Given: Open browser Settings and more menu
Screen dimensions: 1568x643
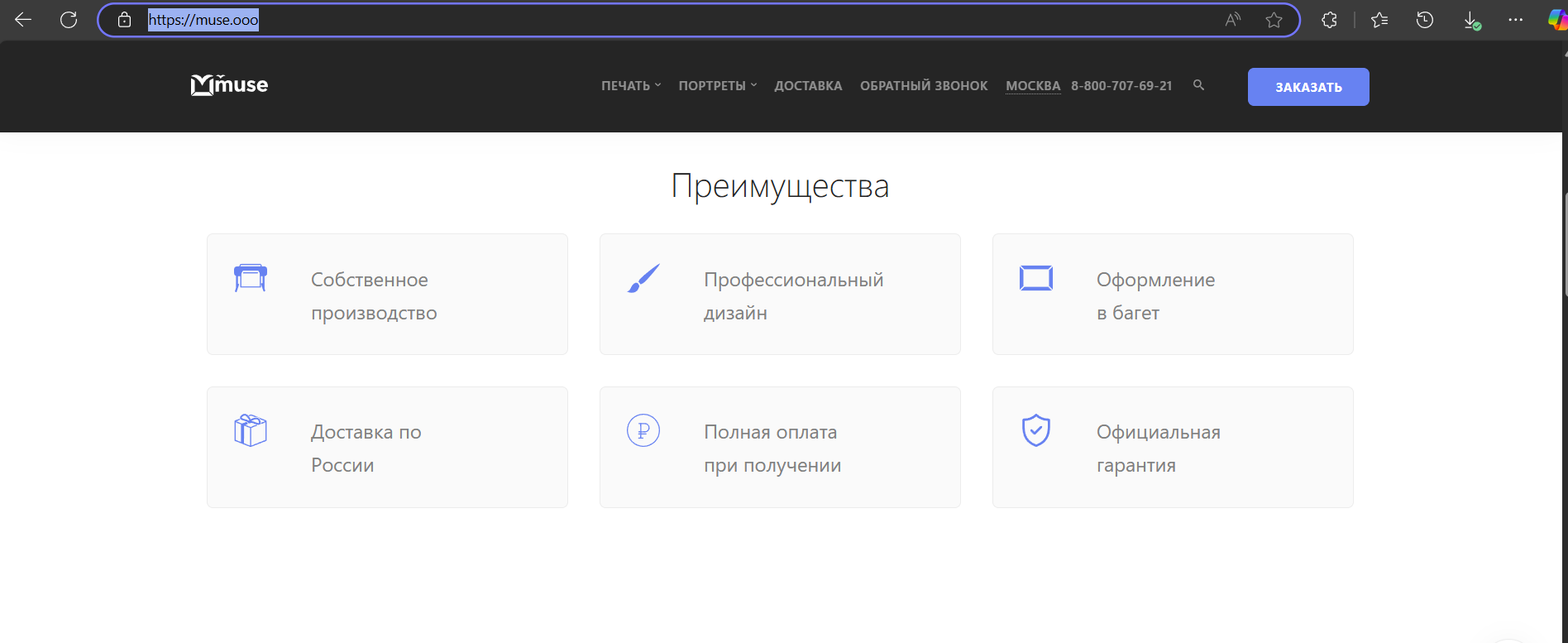Looking at the screenshot, I should tap(1516, 20).
